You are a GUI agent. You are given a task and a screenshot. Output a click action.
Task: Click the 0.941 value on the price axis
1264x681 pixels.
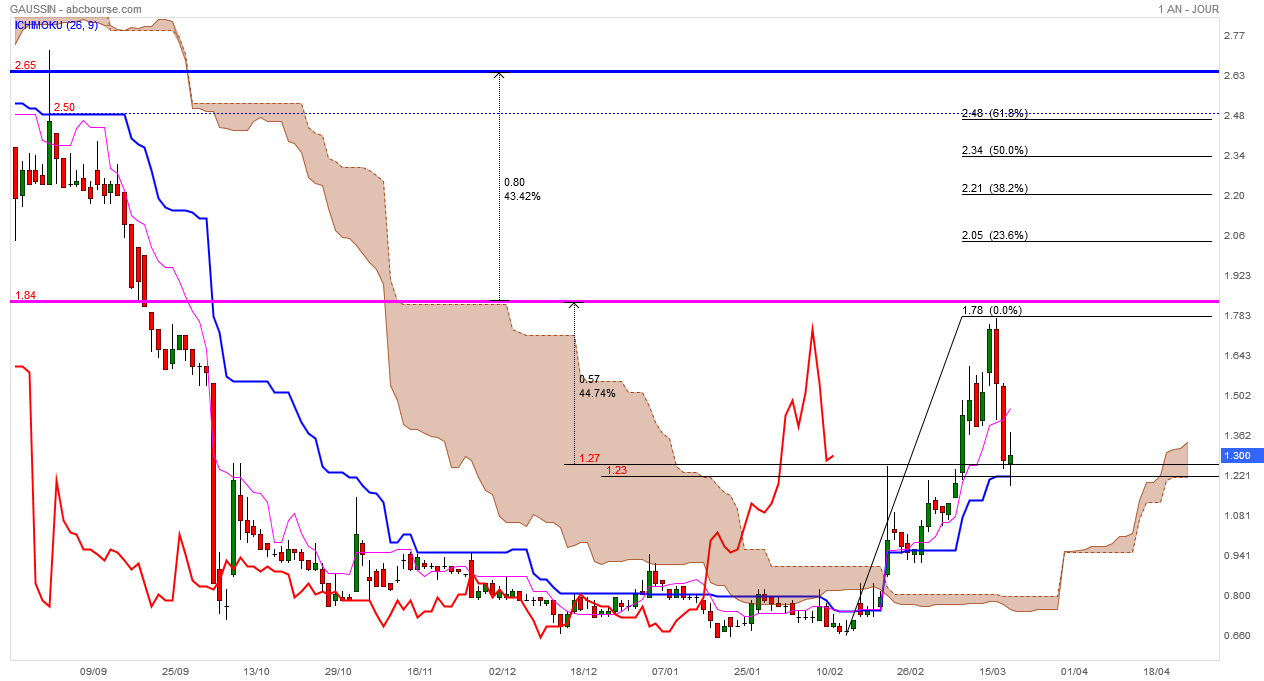coord(1237,555)
